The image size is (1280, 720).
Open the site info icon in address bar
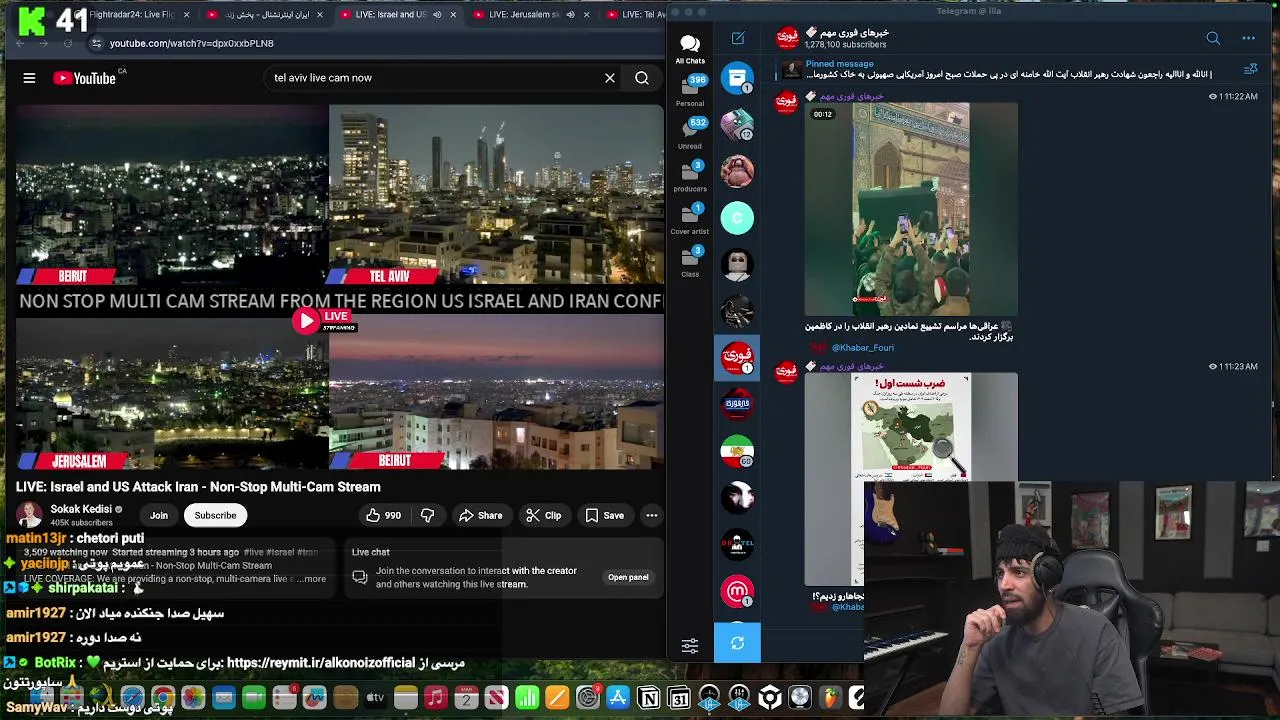[96, 43]
